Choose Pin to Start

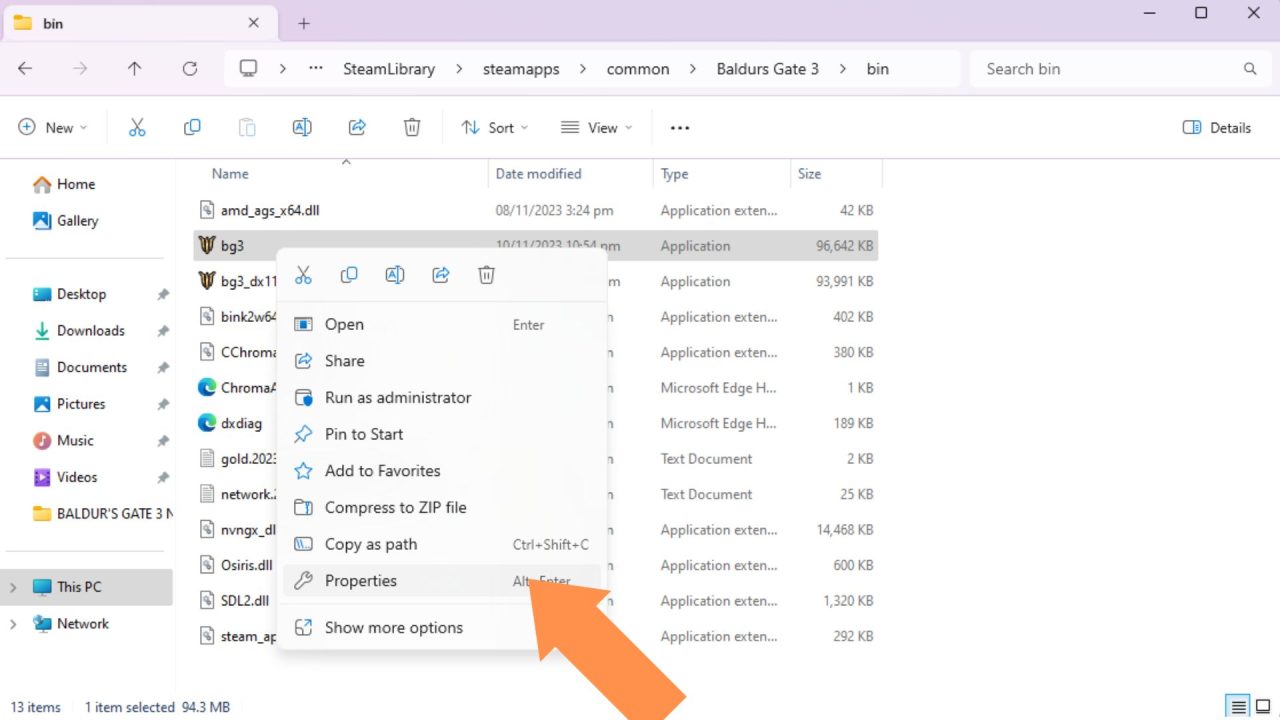pos(442,434)
